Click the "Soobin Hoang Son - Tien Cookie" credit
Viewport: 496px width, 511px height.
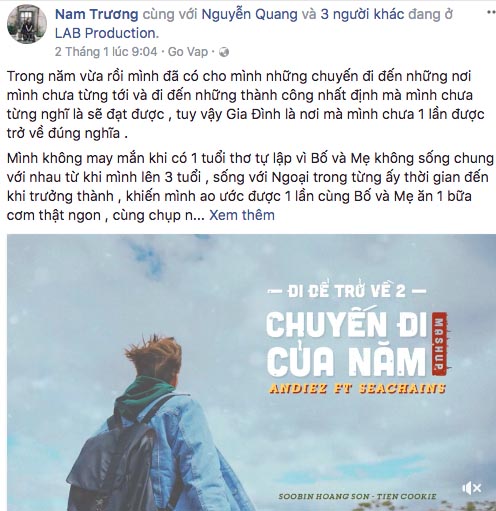click(357, 496)
